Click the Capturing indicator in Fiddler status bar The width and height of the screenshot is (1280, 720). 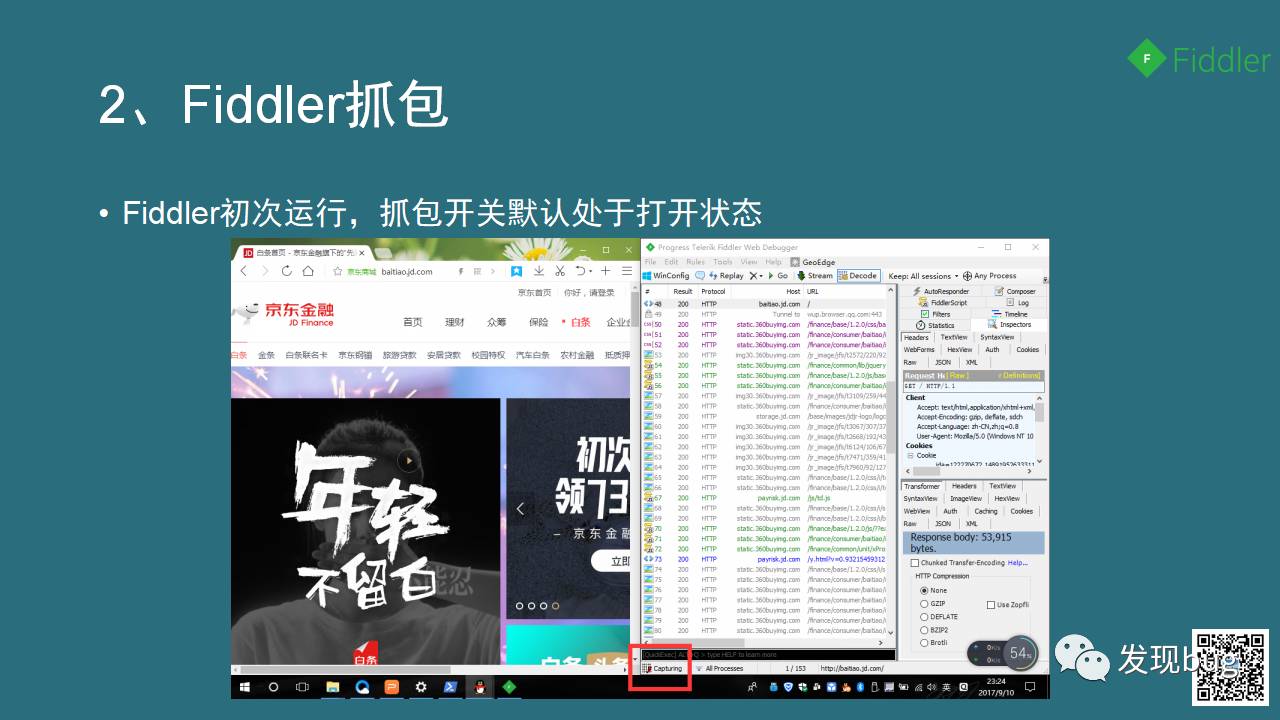(x=663, y=668)
